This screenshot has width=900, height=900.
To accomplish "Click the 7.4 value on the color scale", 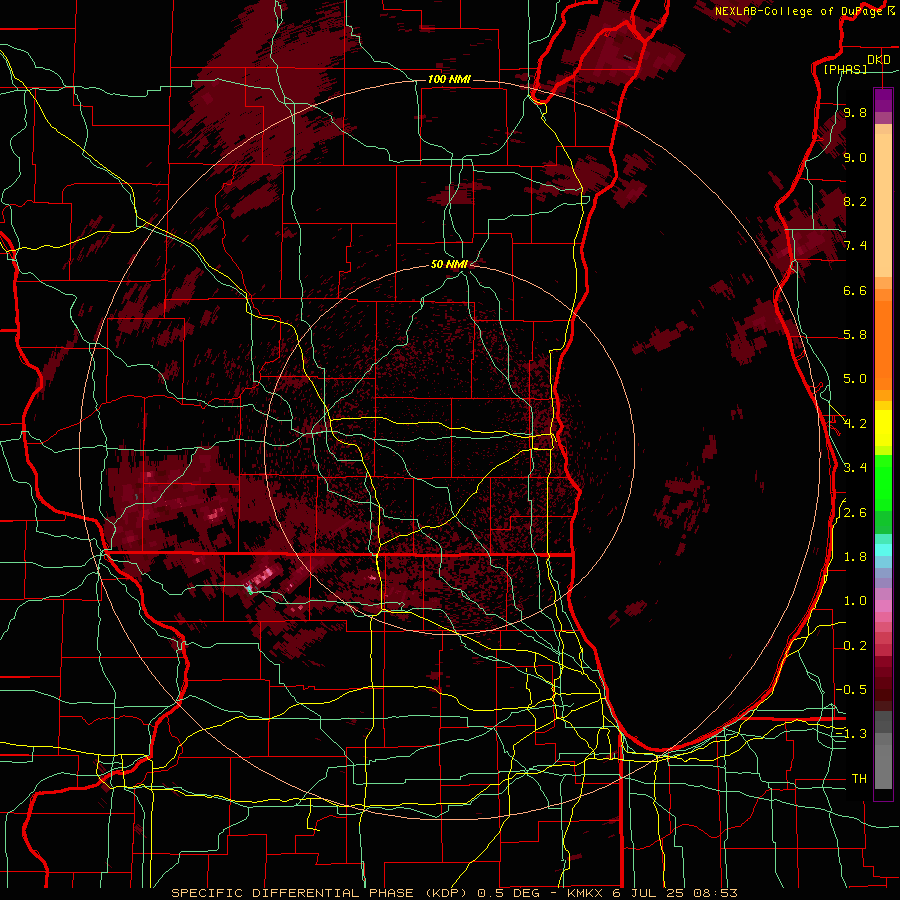I will pos(855,246).
